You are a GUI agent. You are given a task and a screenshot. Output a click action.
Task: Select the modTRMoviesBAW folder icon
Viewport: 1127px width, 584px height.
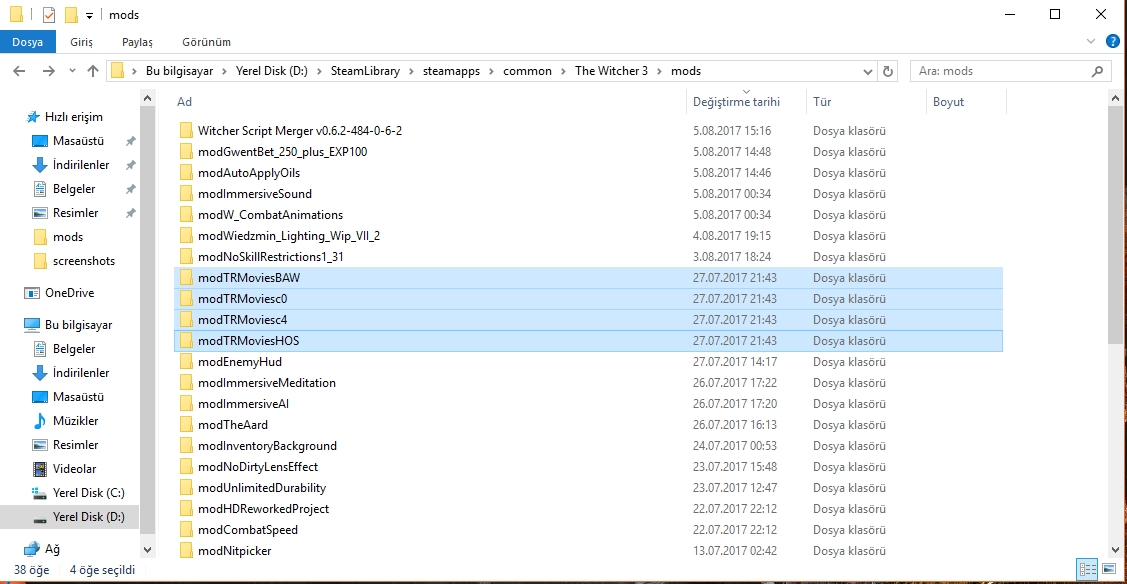(x=186, y=278)
